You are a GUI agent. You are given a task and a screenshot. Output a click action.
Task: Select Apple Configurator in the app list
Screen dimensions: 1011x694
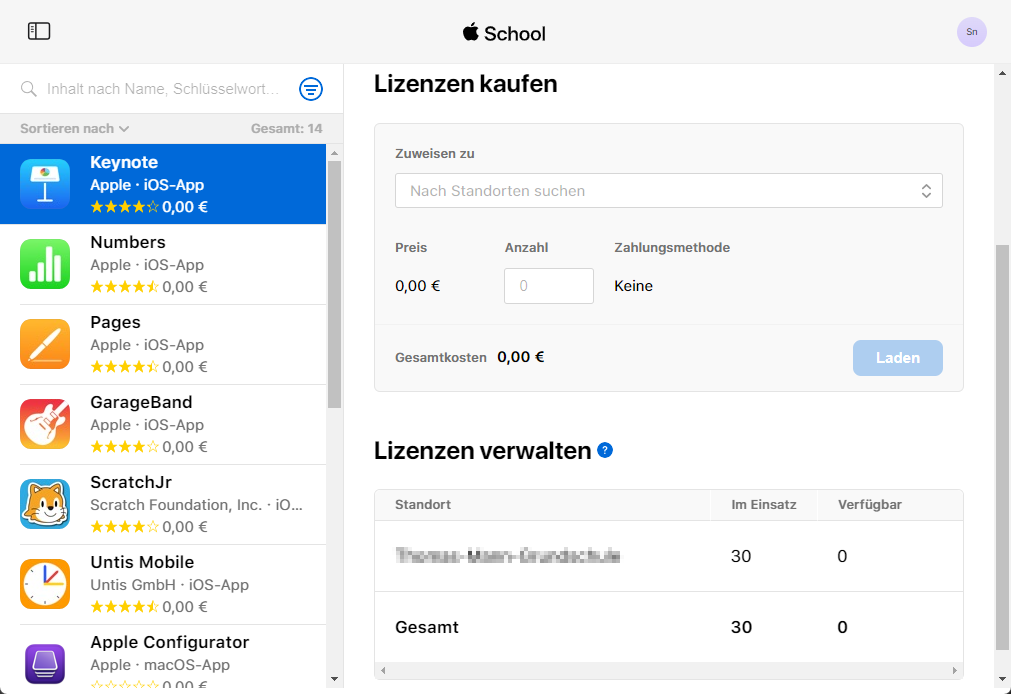pyautogui.click(x=163, y=658)
